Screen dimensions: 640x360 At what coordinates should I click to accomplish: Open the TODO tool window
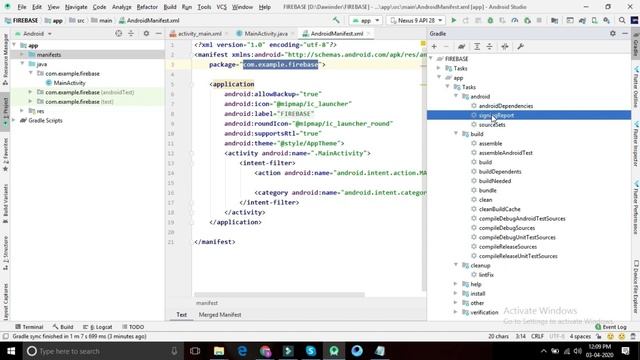click(133, 327)
